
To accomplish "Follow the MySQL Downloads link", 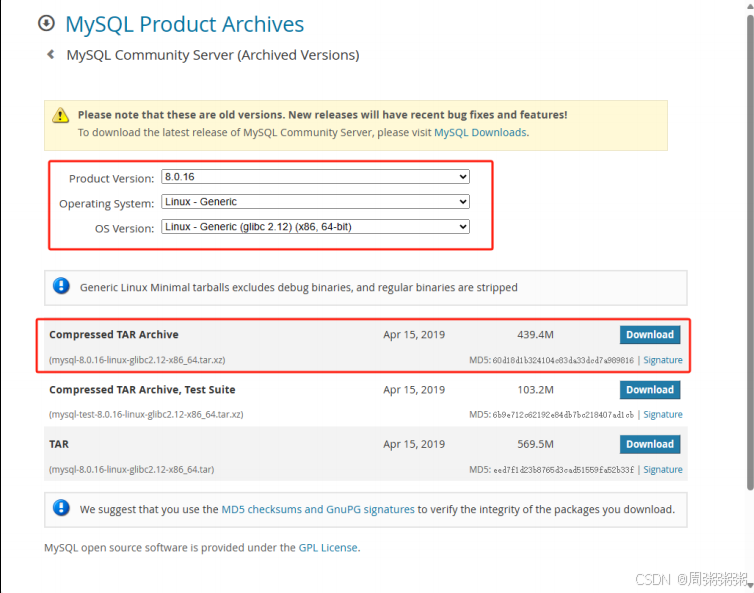I will tap(480, 132).
